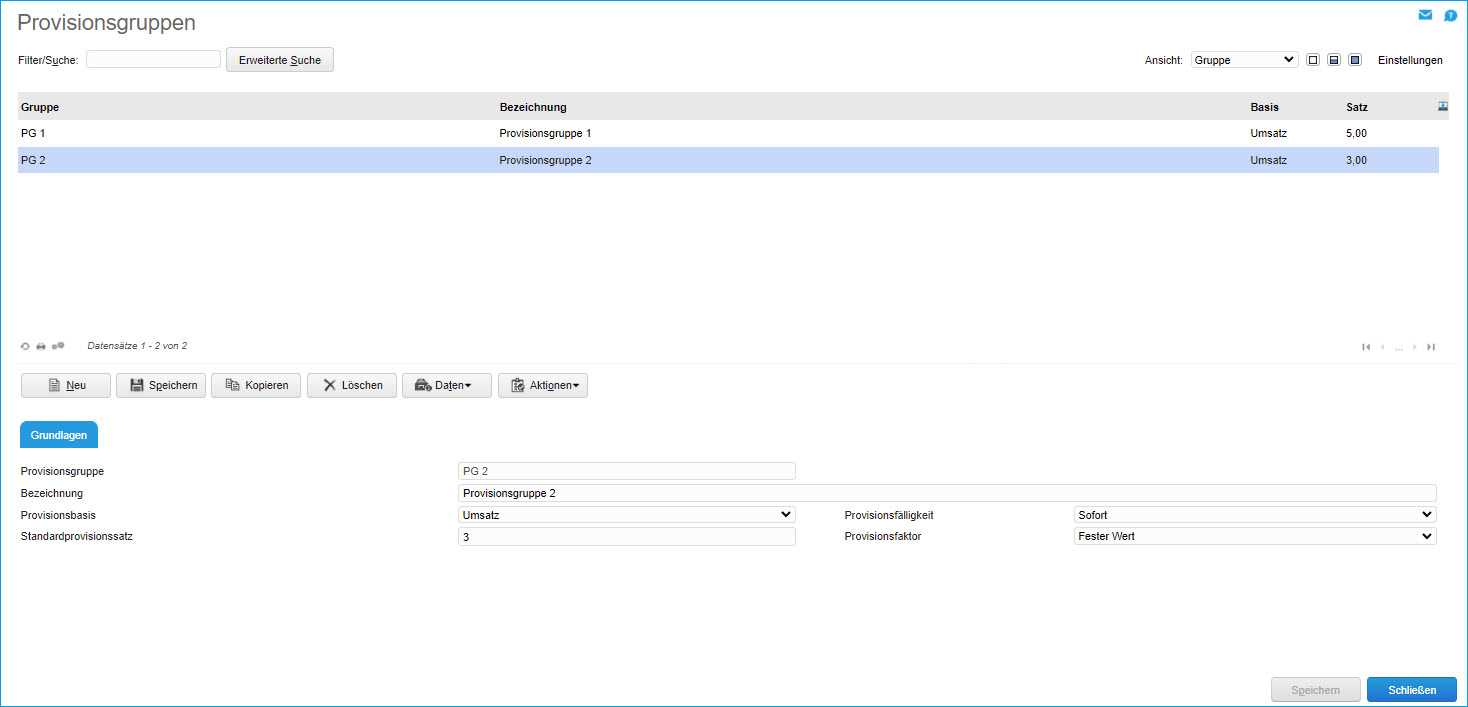Focus the Filter/Suche input field
The image size is (1468, 707).
point(153,60)
